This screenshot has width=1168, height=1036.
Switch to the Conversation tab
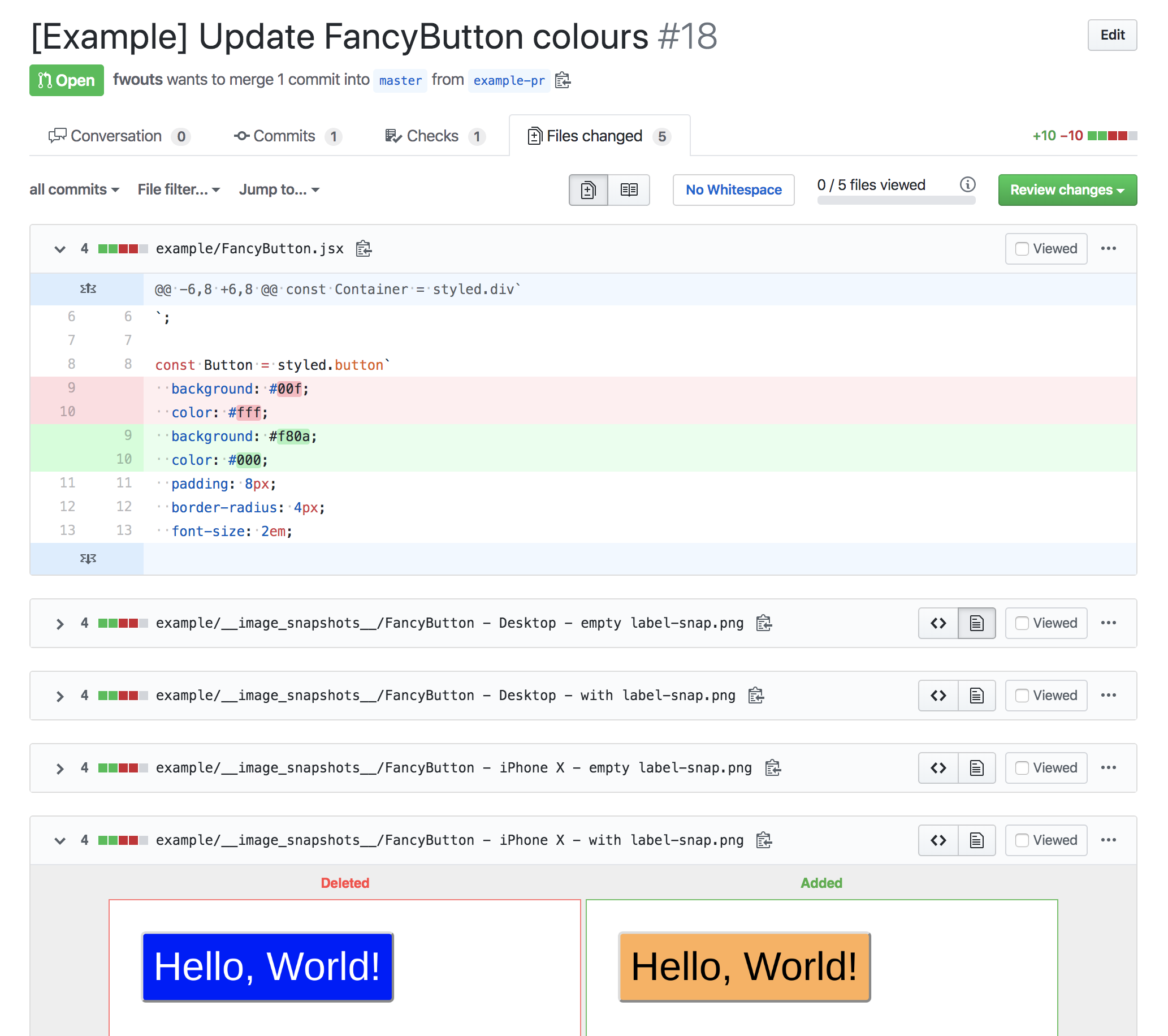(119, 135)
